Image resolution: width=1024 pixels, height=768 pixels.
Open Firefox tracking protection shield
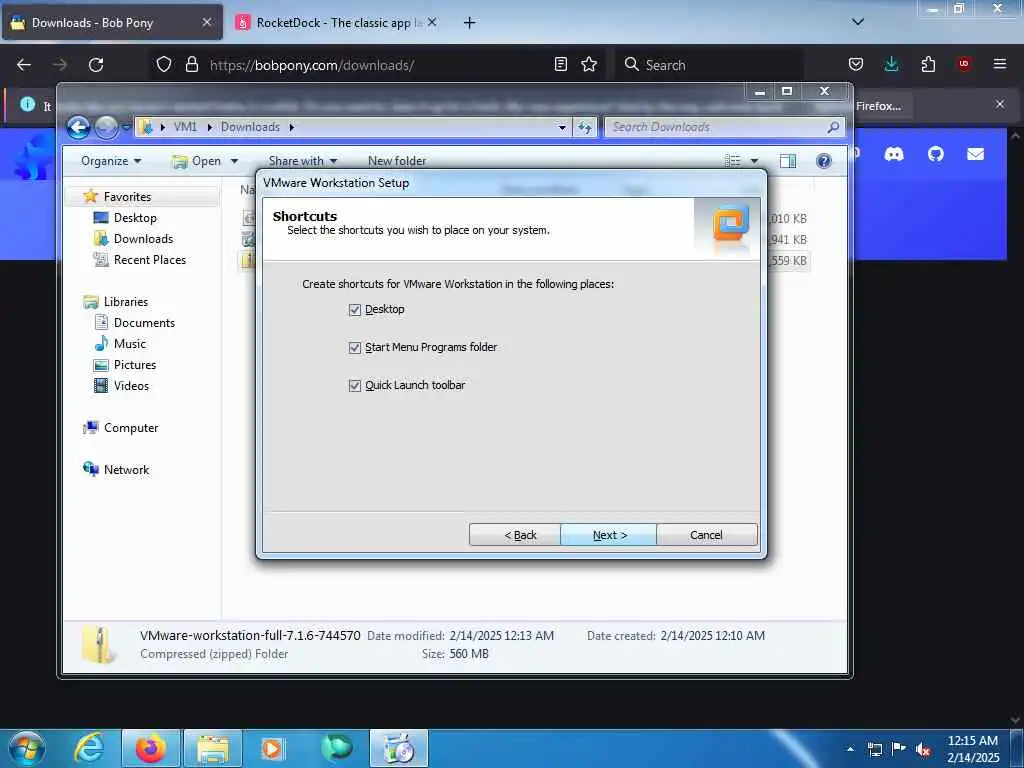coord(164,65)
